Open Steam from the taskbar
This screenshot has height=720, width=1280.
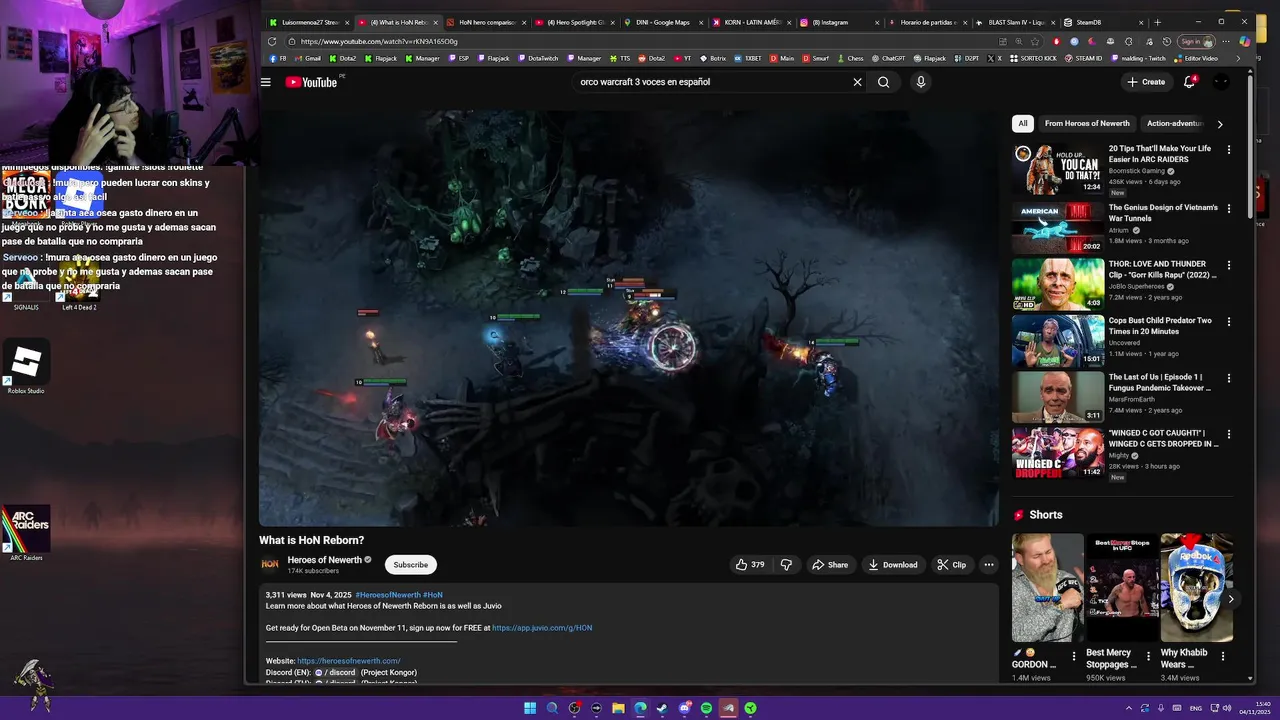662,708
